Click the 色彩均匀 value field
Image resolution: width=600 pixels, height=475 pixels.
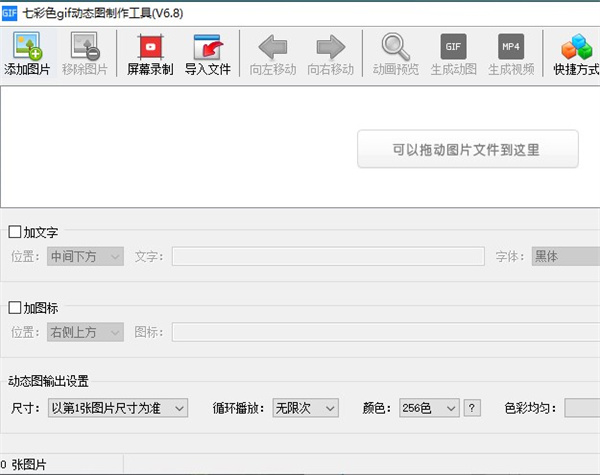point(582,408)
